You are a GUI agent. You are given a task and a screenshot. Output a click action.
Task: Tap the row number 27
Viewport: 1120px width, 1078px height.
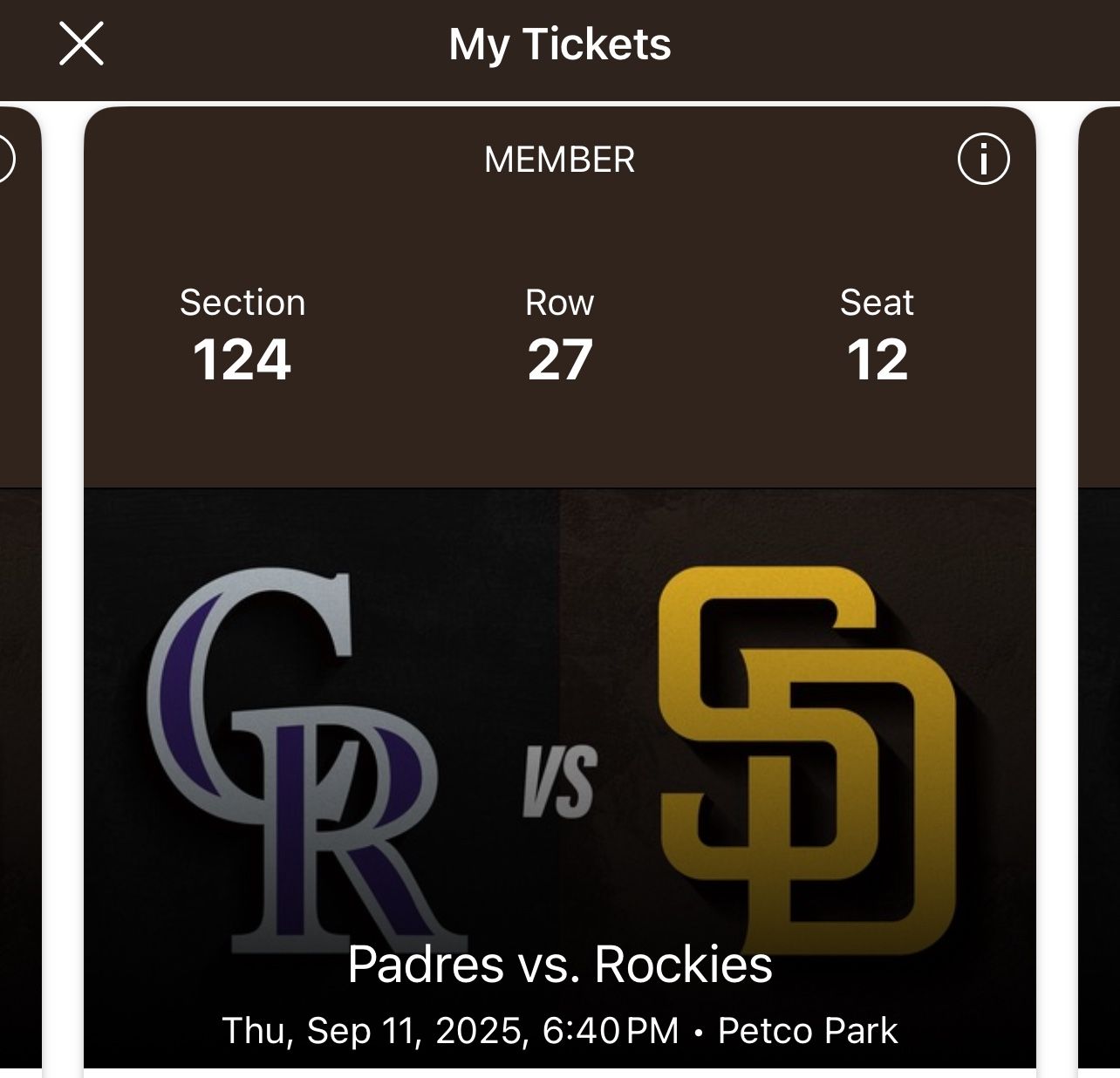559,359
